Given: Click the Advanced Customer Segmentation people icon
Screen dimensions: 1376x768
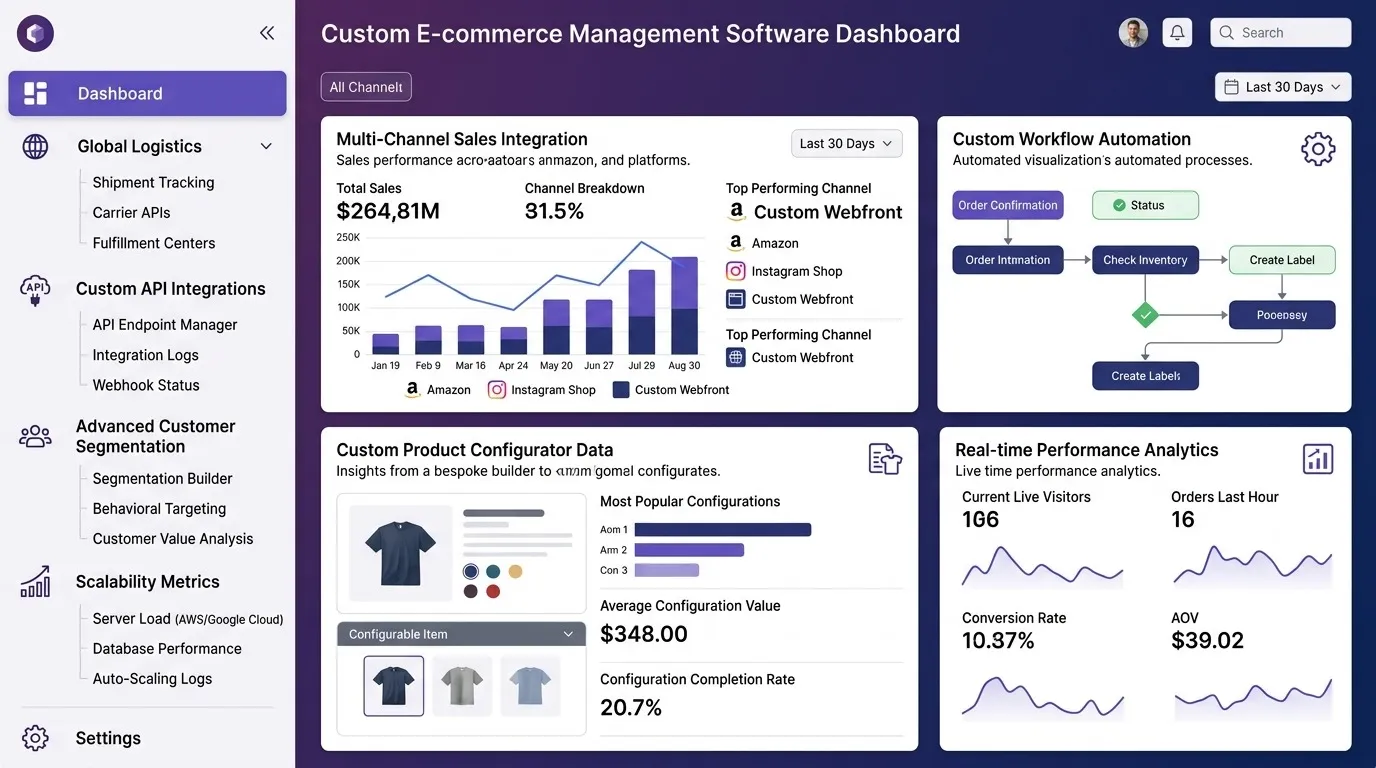Looking at the screenshot, I should click(35, 436).
